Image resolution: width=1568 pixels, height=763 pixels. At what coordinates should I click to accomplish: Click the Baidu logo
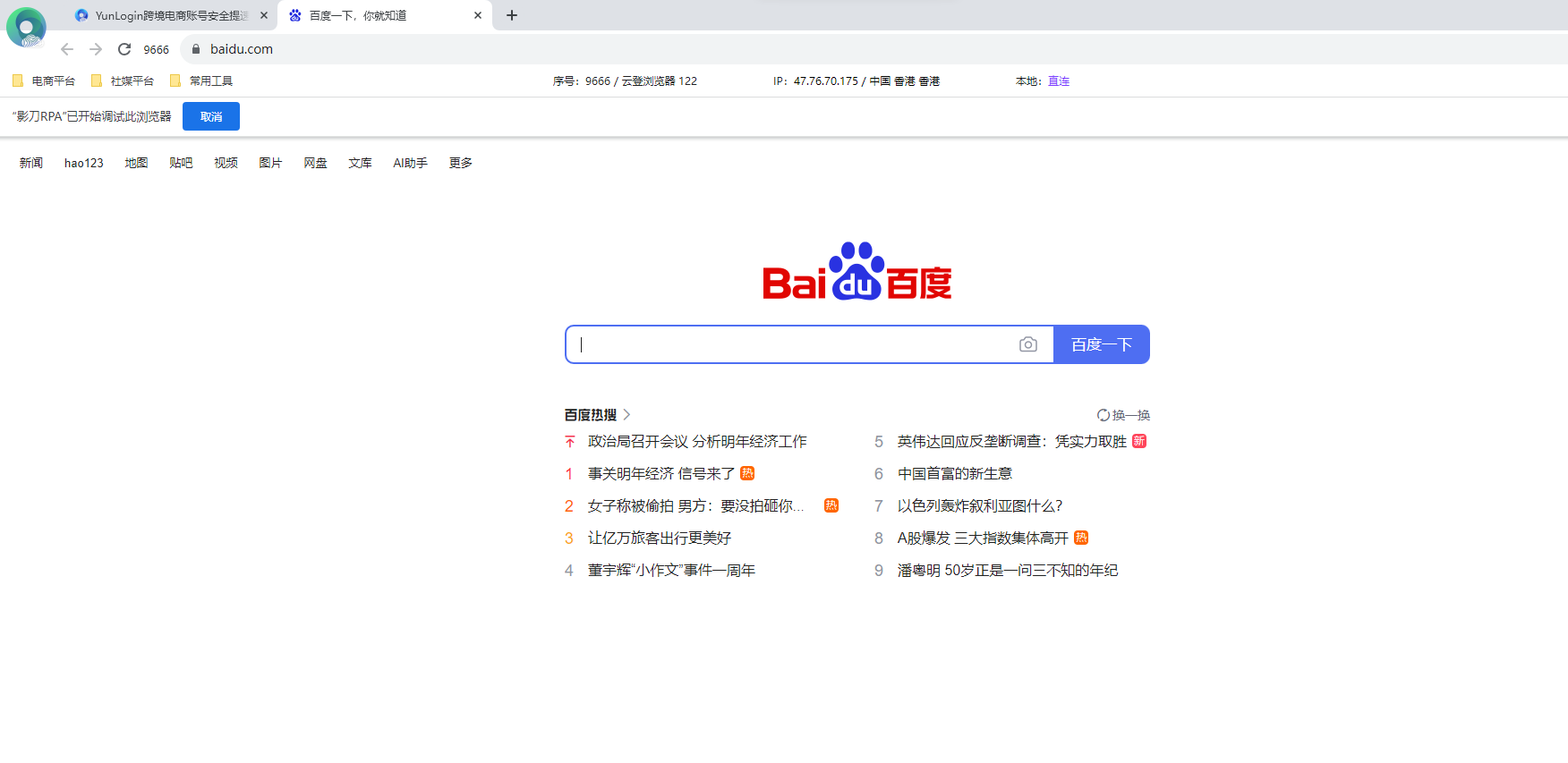[x=856, y=271]
